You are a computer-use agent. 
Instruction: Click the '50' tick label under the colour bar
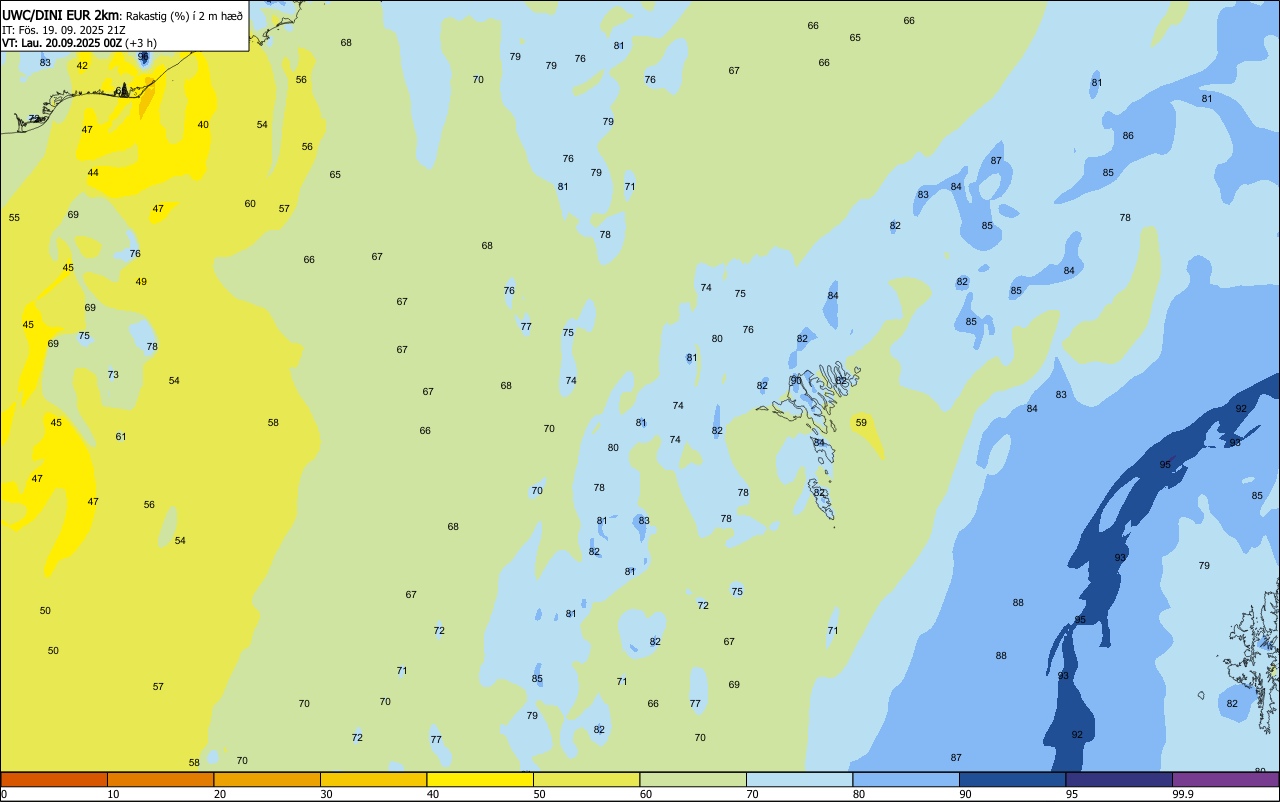[x=539, y=794]
